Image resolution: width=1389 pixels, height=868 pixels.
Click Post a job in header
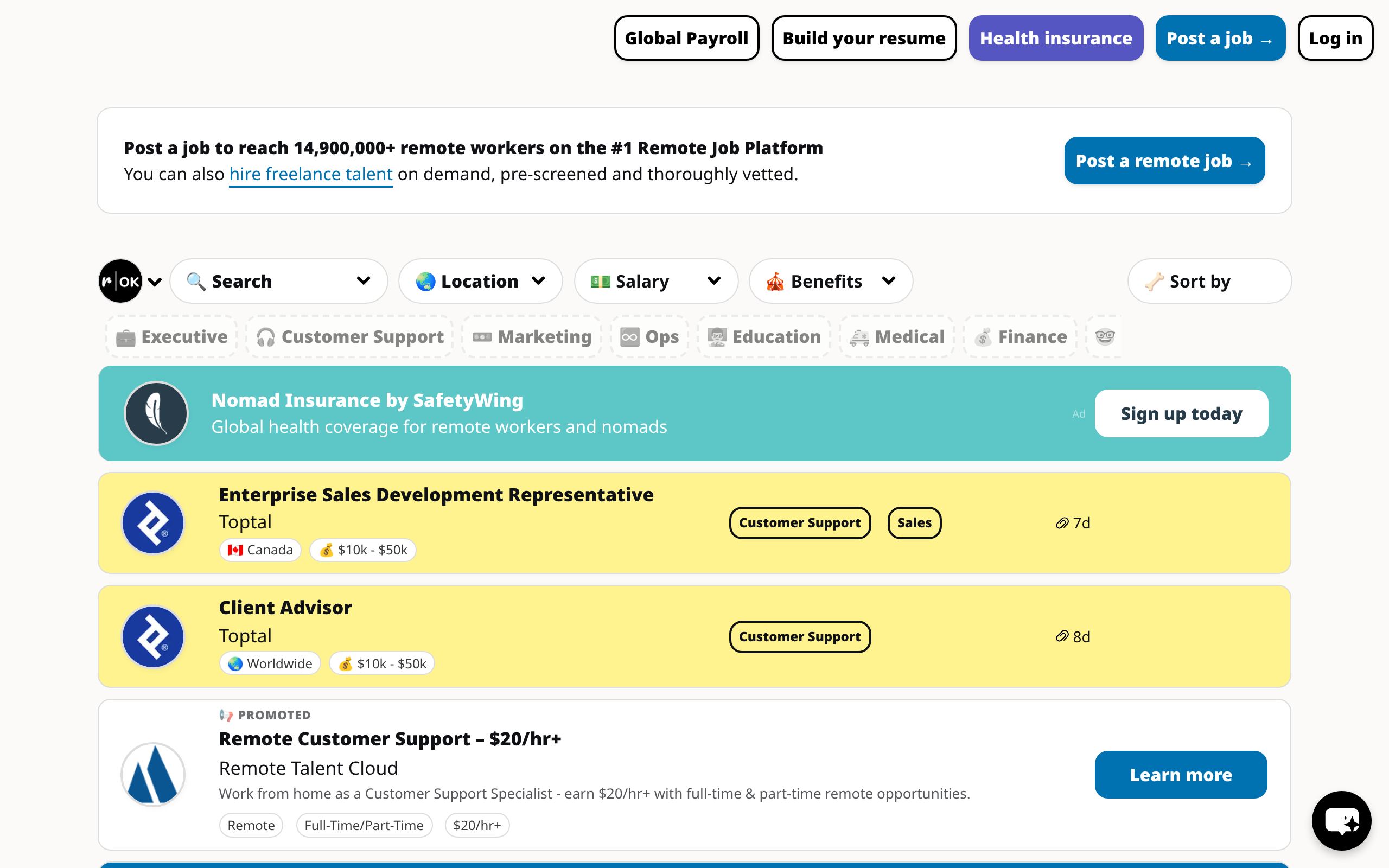(1220, 38)
